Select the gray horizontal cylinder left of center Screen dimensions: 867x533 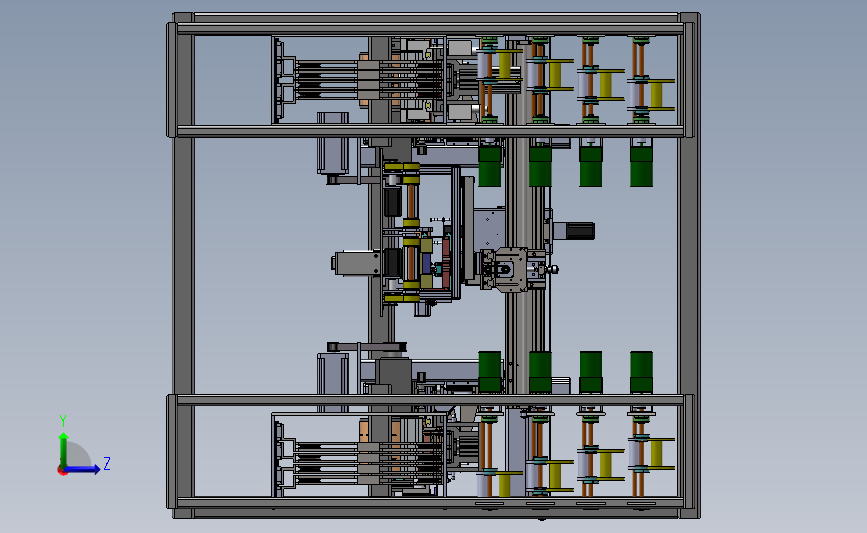click(x=356, y=263)
